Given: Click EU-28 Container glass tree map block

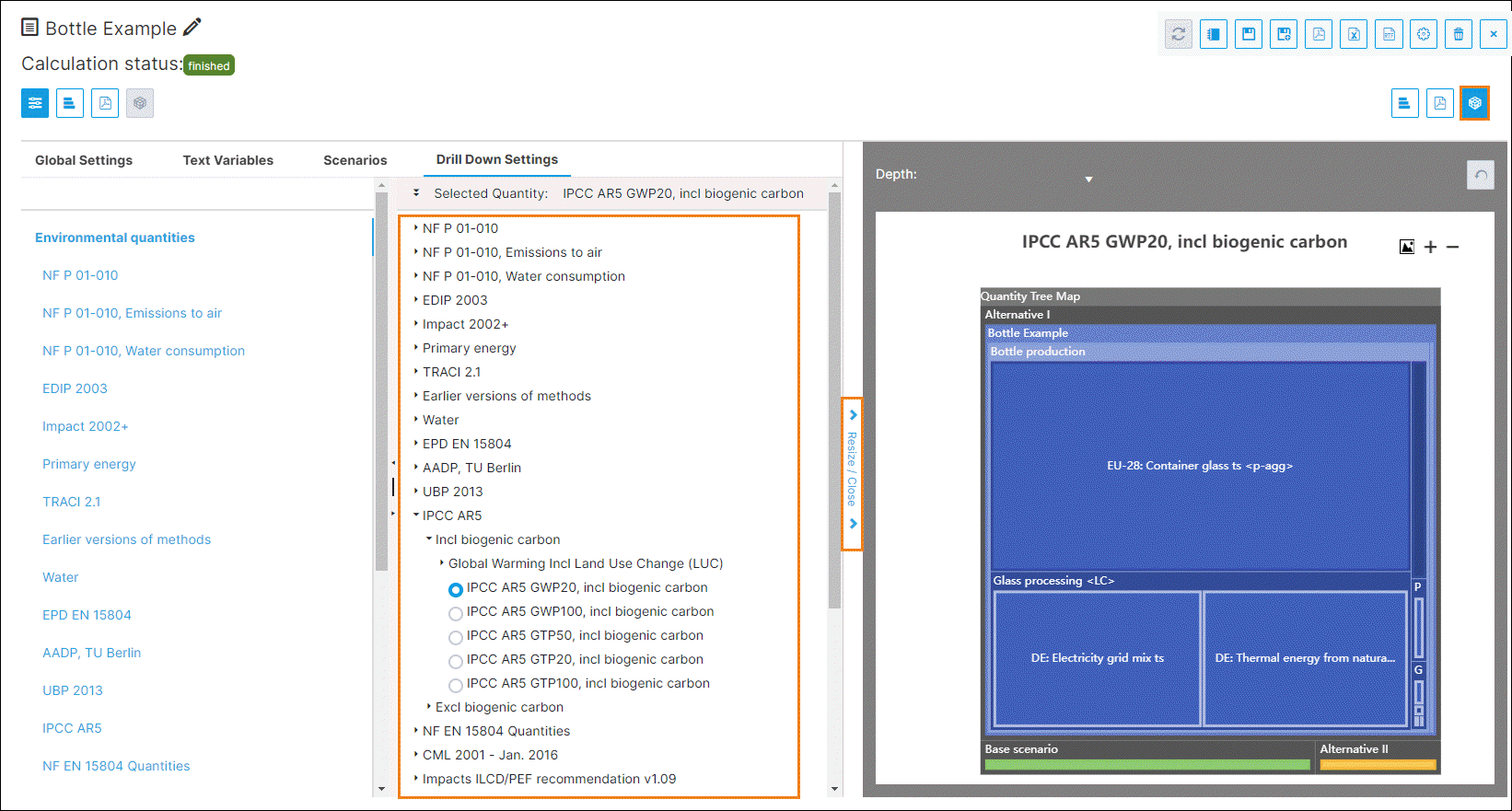Looking at the screenshot, I should 1200,466.
